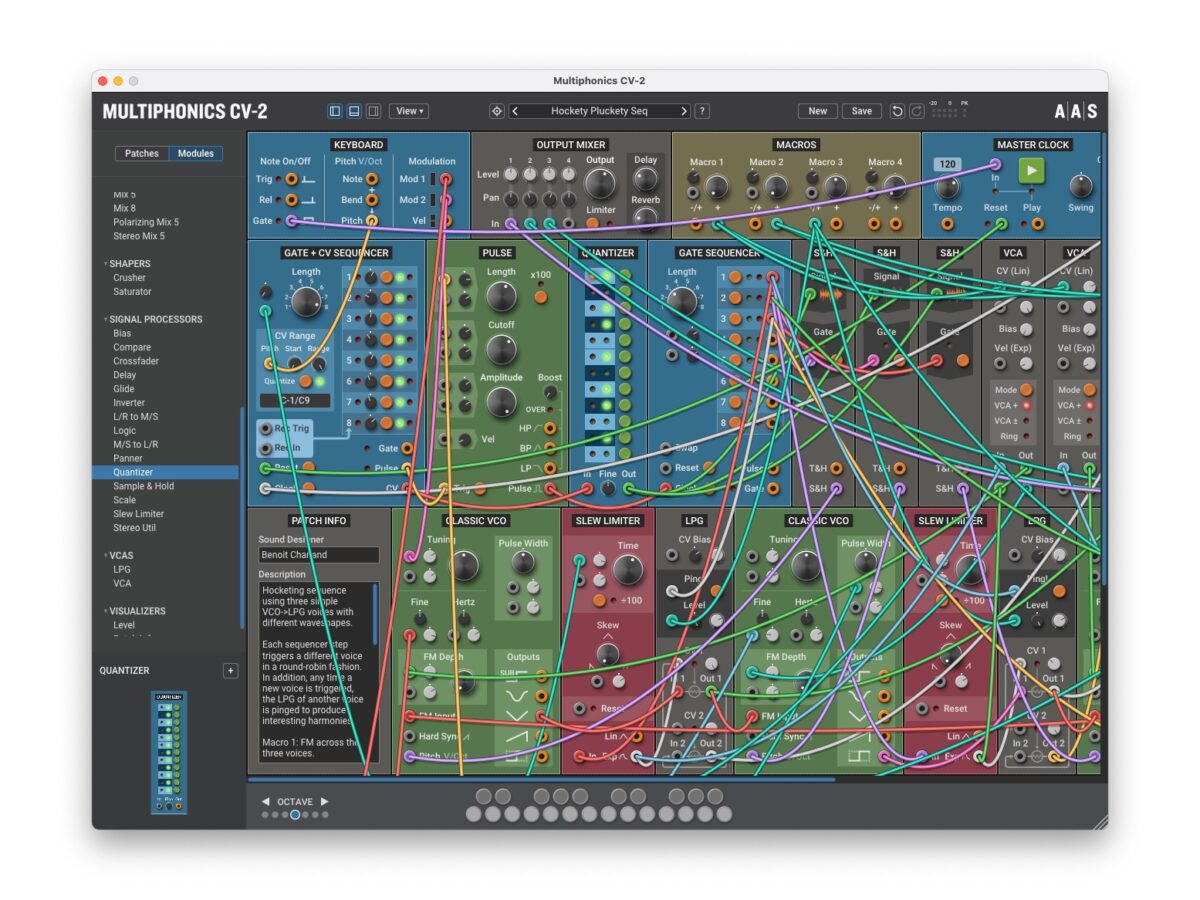The height and width of the screenshot is (900, 1200).
Task: Click the undo arrow icon
Action: coord(897,111)
